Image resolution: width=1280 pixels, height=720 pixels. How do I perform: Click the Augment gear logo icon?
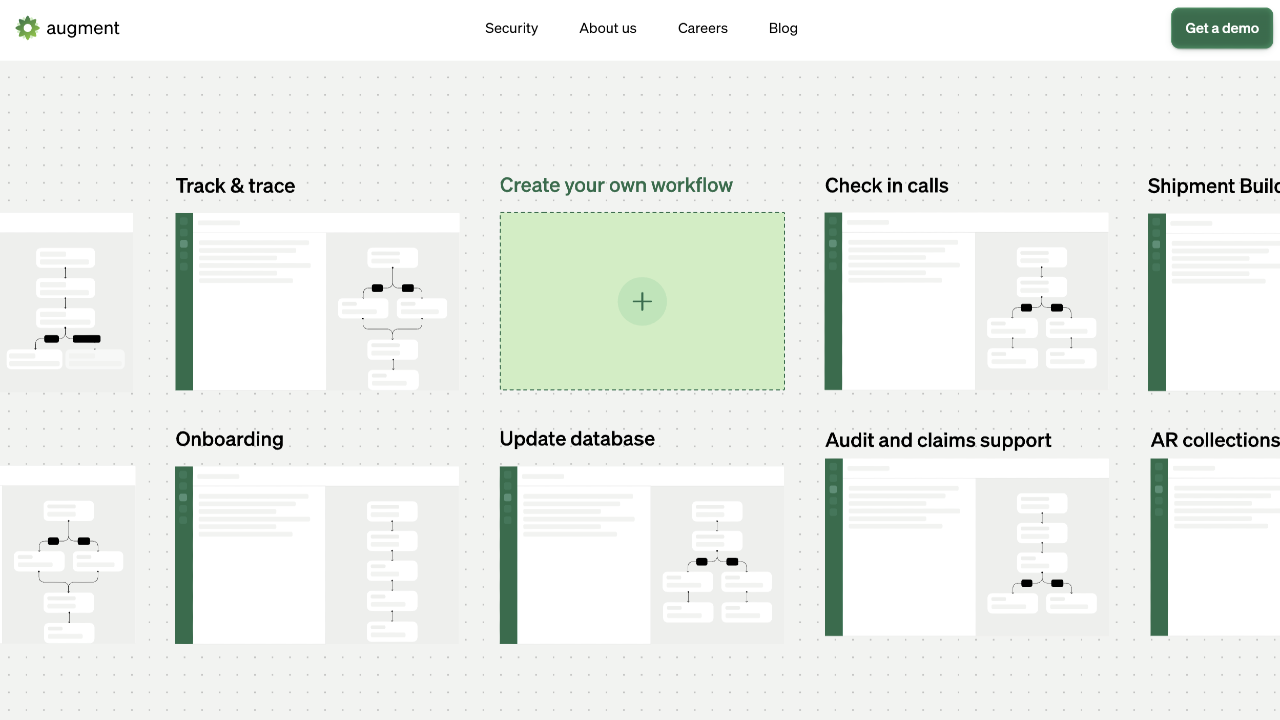[27, 28]
